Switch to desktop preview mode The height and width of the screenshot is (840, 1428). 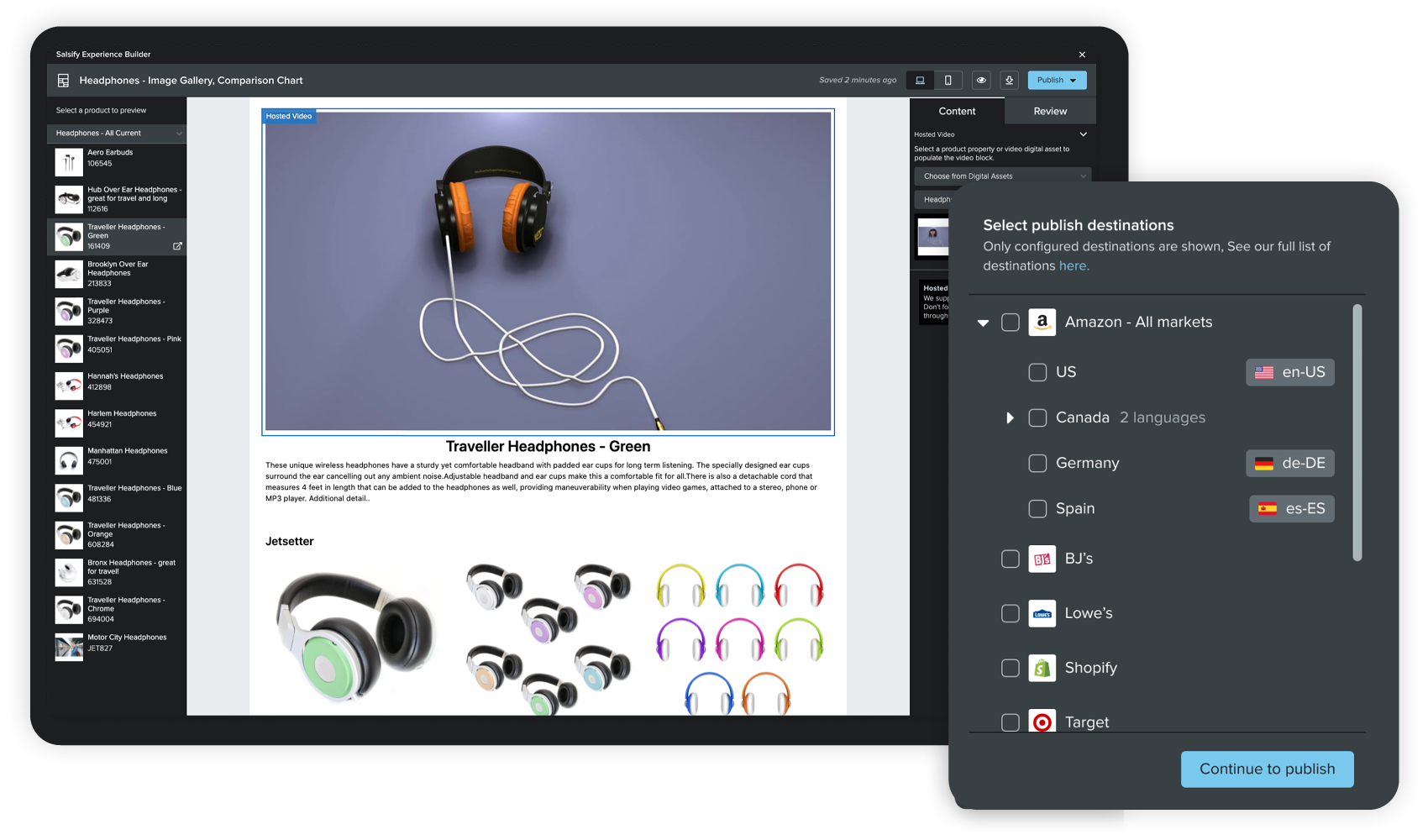pyautogui.click(x=920, y=81)
